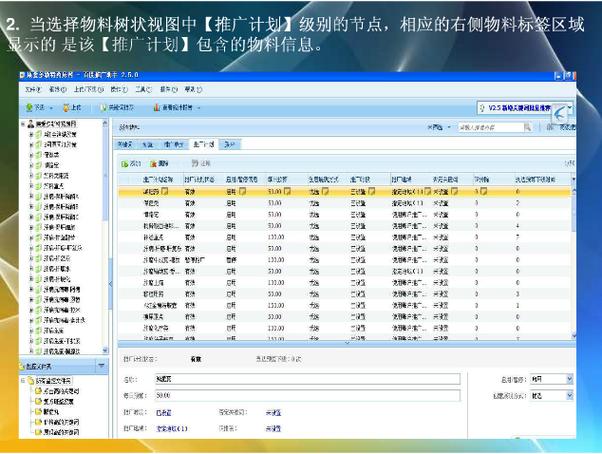Switch to the 创意 tab
602x454 pixels.
pos(148,145)
